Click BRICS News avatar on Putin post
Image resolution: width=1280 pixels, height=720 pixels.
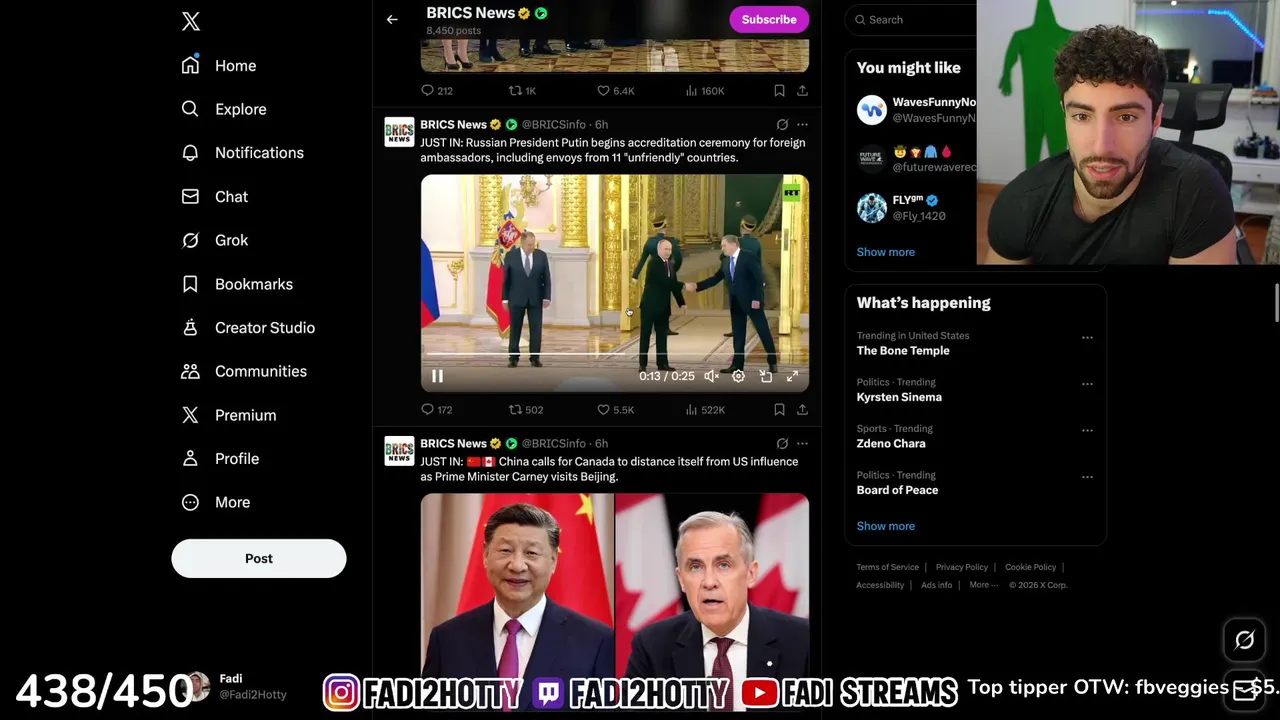[x=399, y=132]
